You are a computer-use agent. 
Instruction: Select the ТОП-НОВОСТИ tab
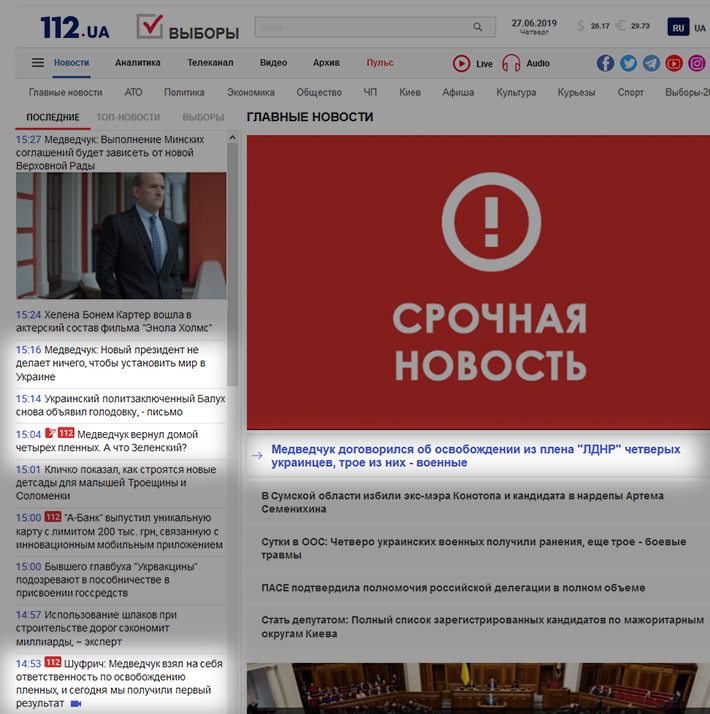tap(128, 117)
